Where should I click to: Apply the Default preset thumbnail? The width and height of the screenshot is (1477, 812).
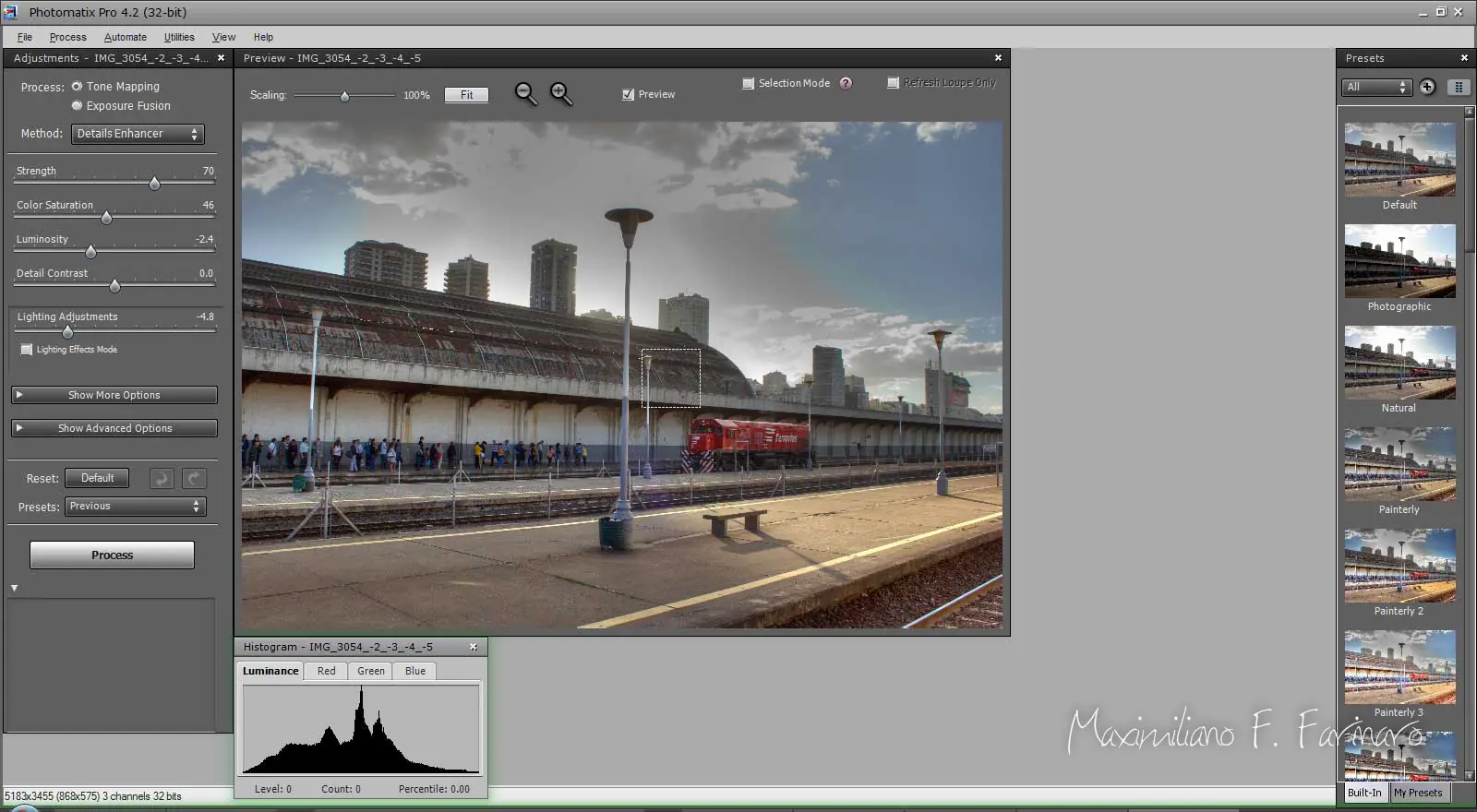click(1399, 159)
